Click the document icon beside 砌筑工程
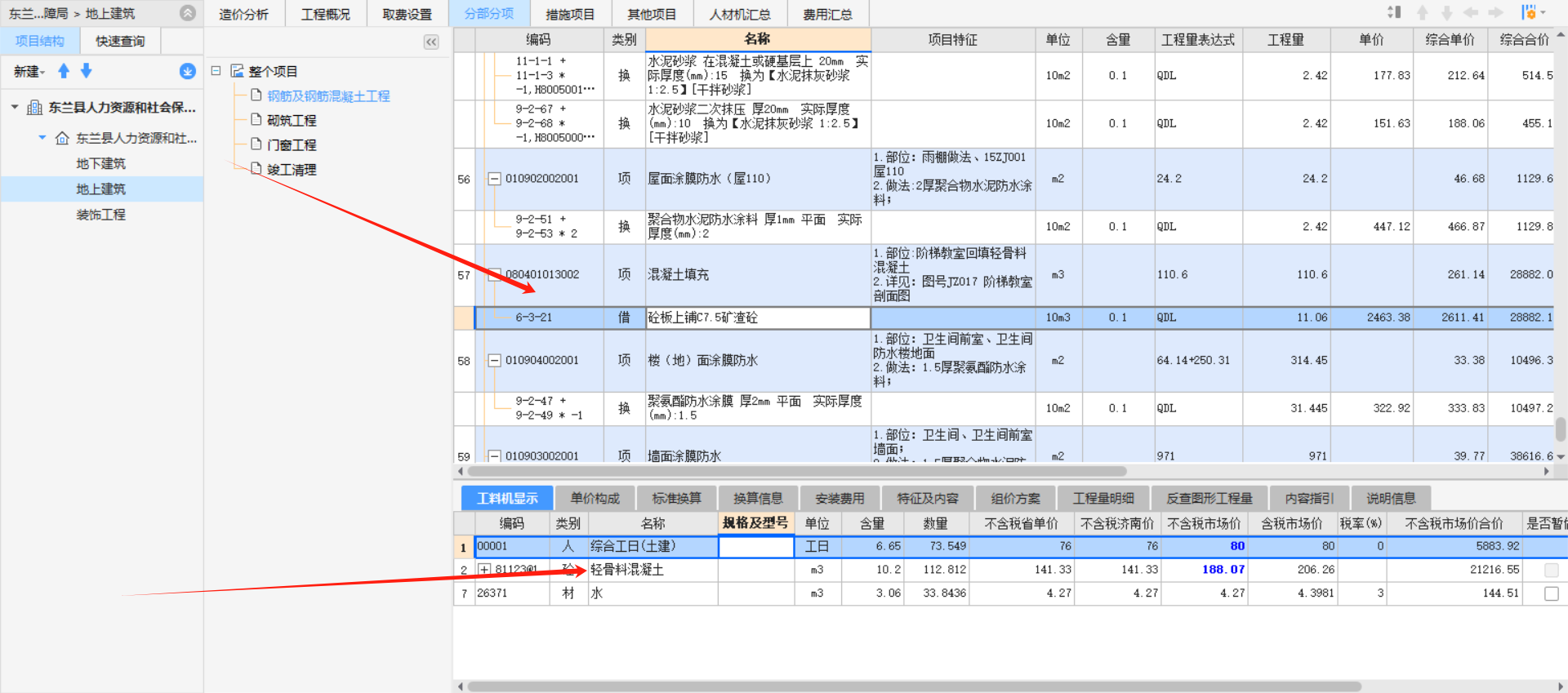This screenshot has height=693, width=1568. [256, 120]
